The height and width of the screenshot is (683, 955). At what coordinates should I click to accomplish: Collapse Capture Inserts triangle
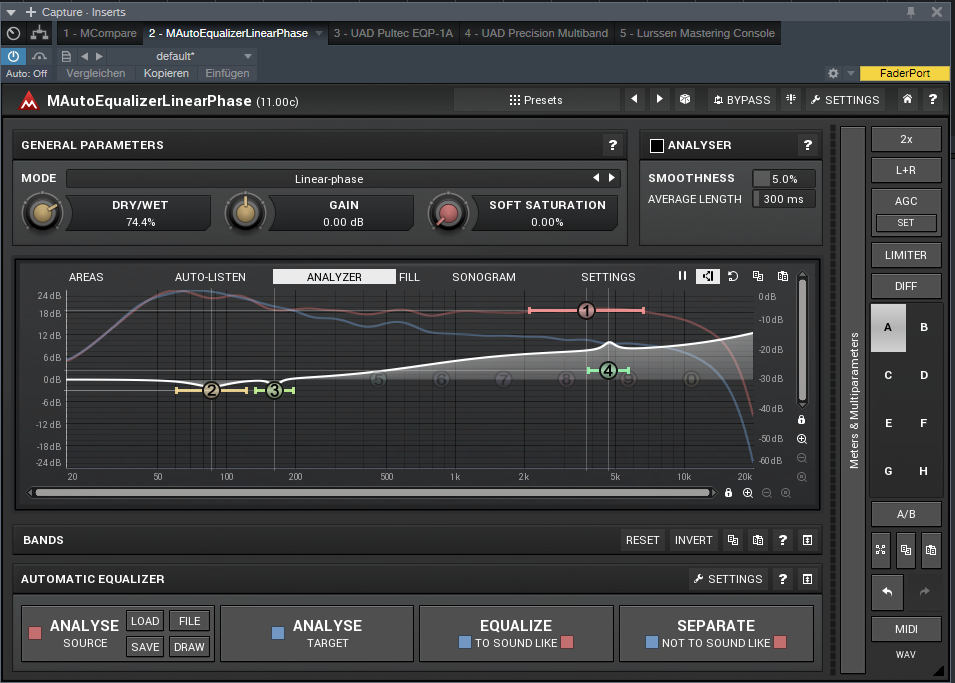pos(10,12)
